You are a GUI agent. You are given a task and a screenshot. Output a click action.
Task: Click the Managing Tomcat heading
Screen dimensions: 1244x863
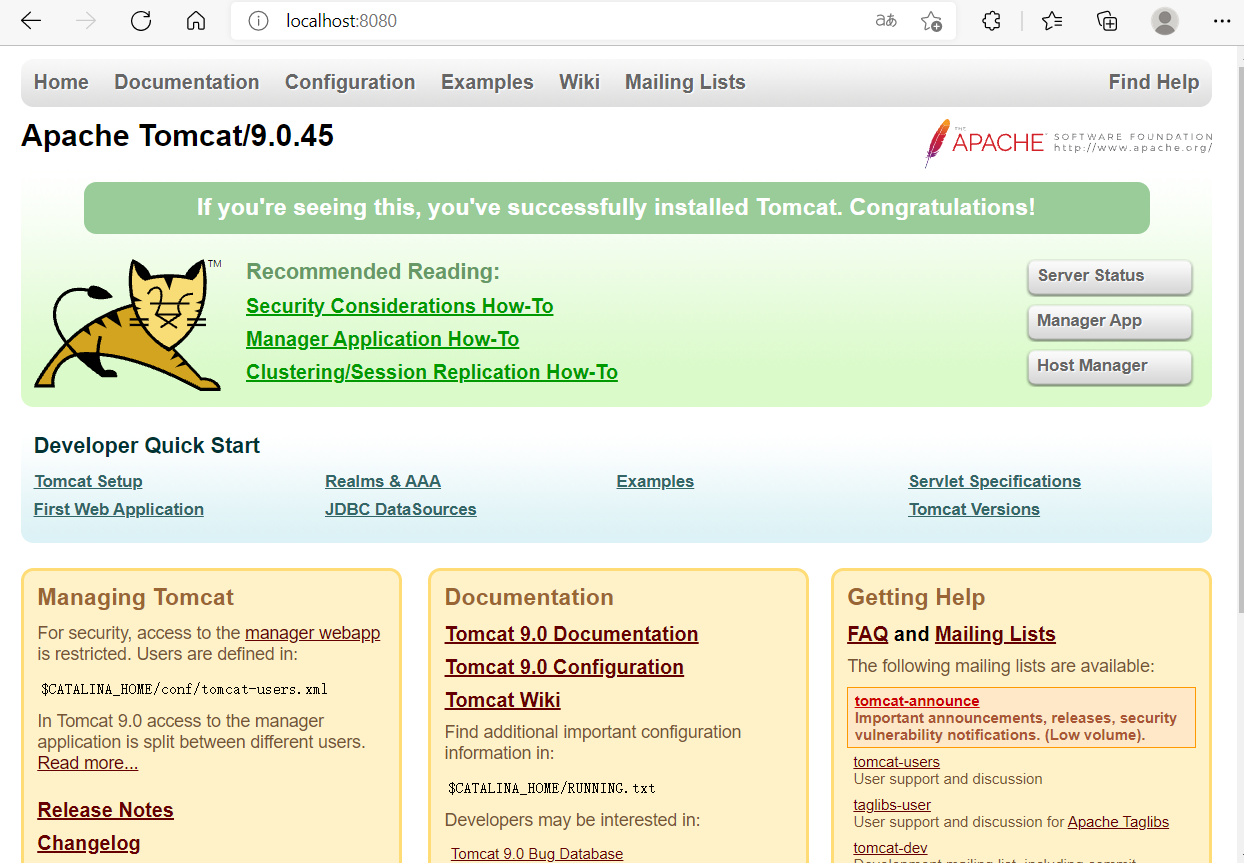(x=136, y=597)
